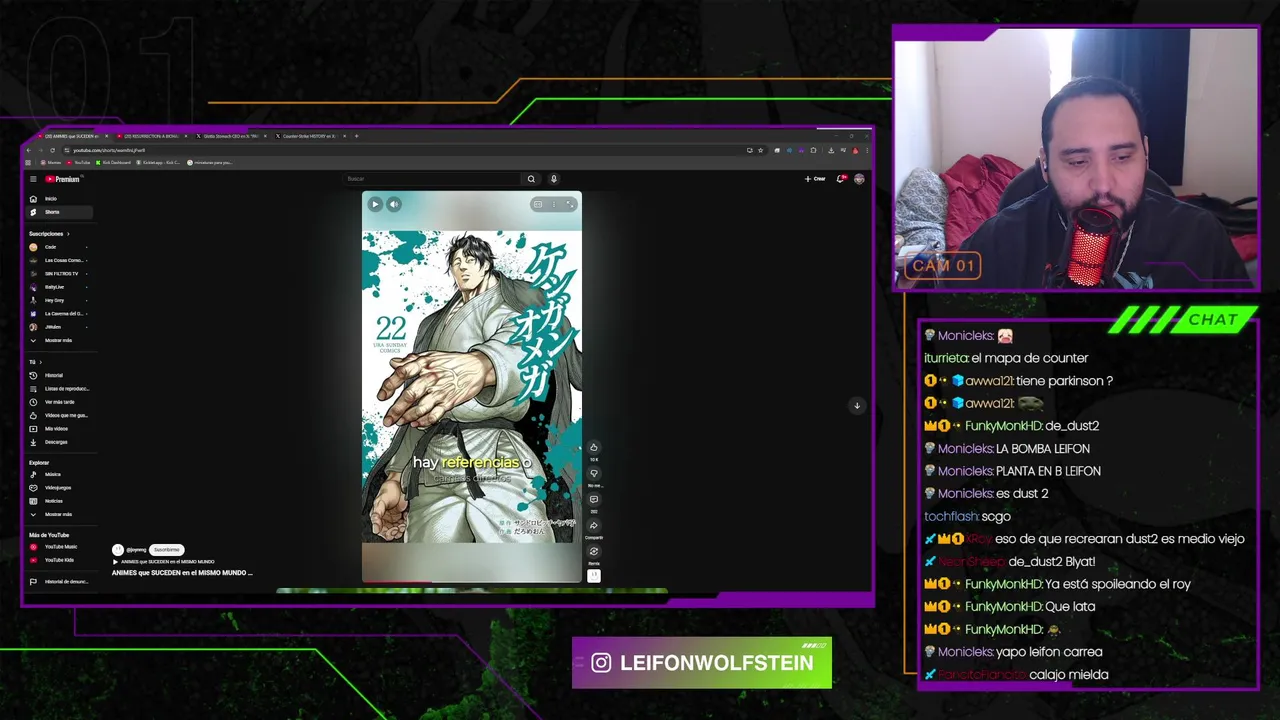
Task: Open the comments on the Short
Action: pyautogui.click(x=594, y=499)
